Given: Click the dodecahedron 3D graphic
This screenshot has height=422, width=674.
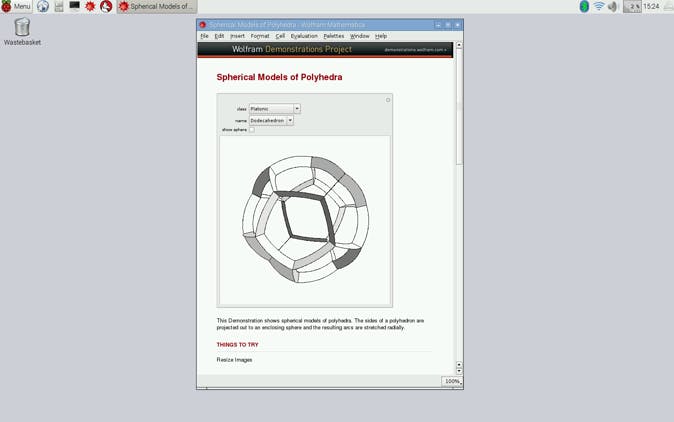Looking at the screenshot, I should click(305, 219).
